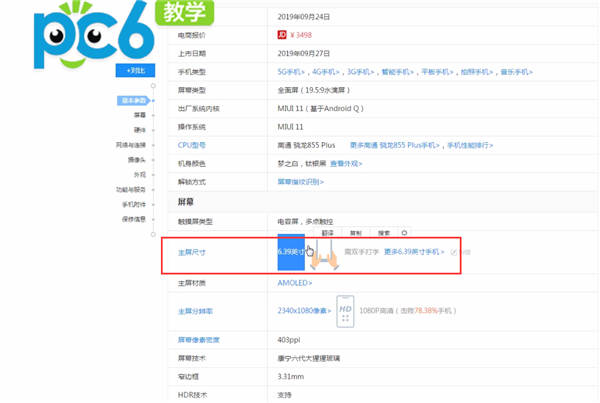Jump to 硬件 section in sidebar
The height and width of the screenshot is (403, 600).
[140, 130]
